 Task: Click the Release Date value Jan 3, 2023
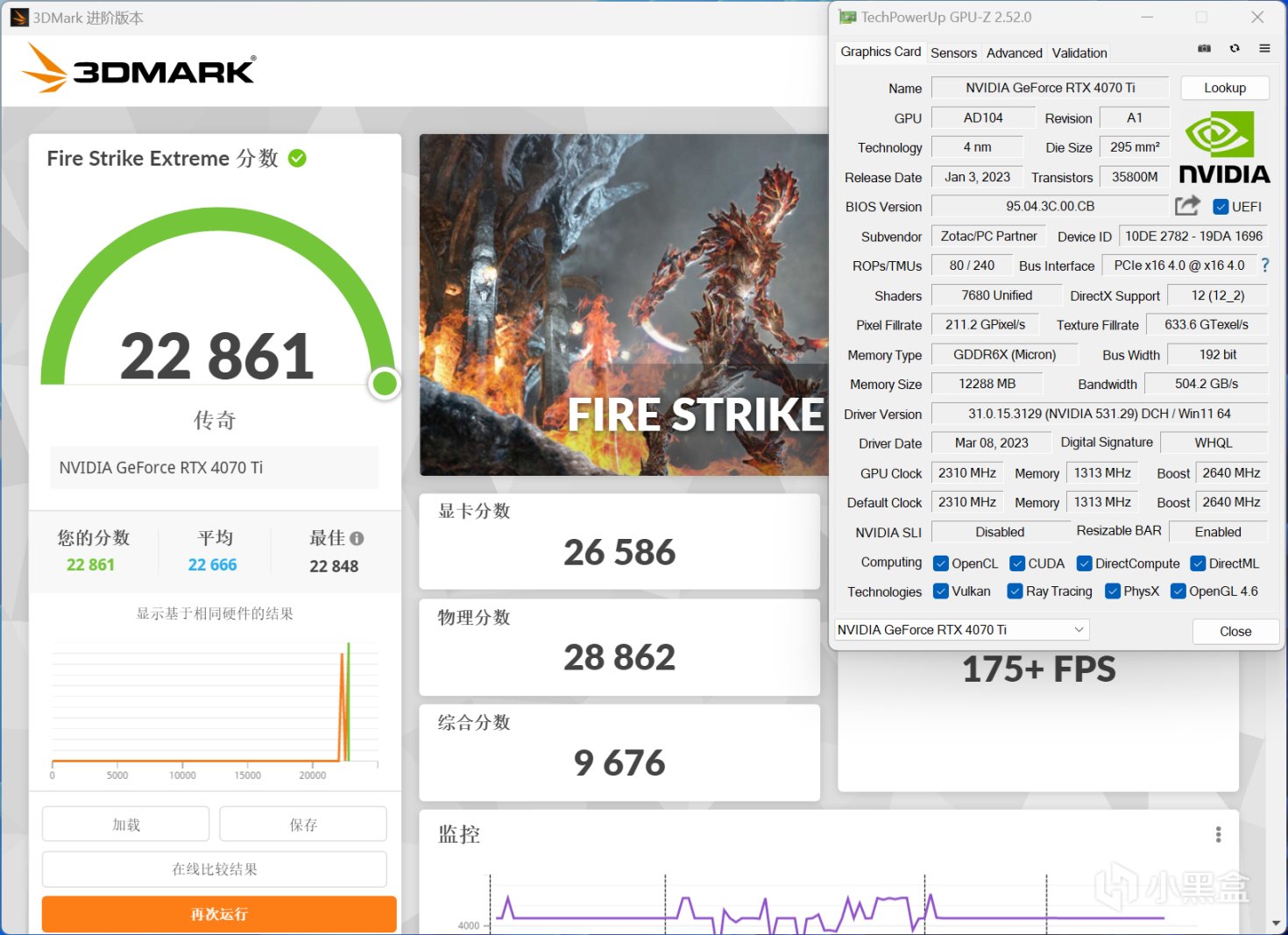977,177
